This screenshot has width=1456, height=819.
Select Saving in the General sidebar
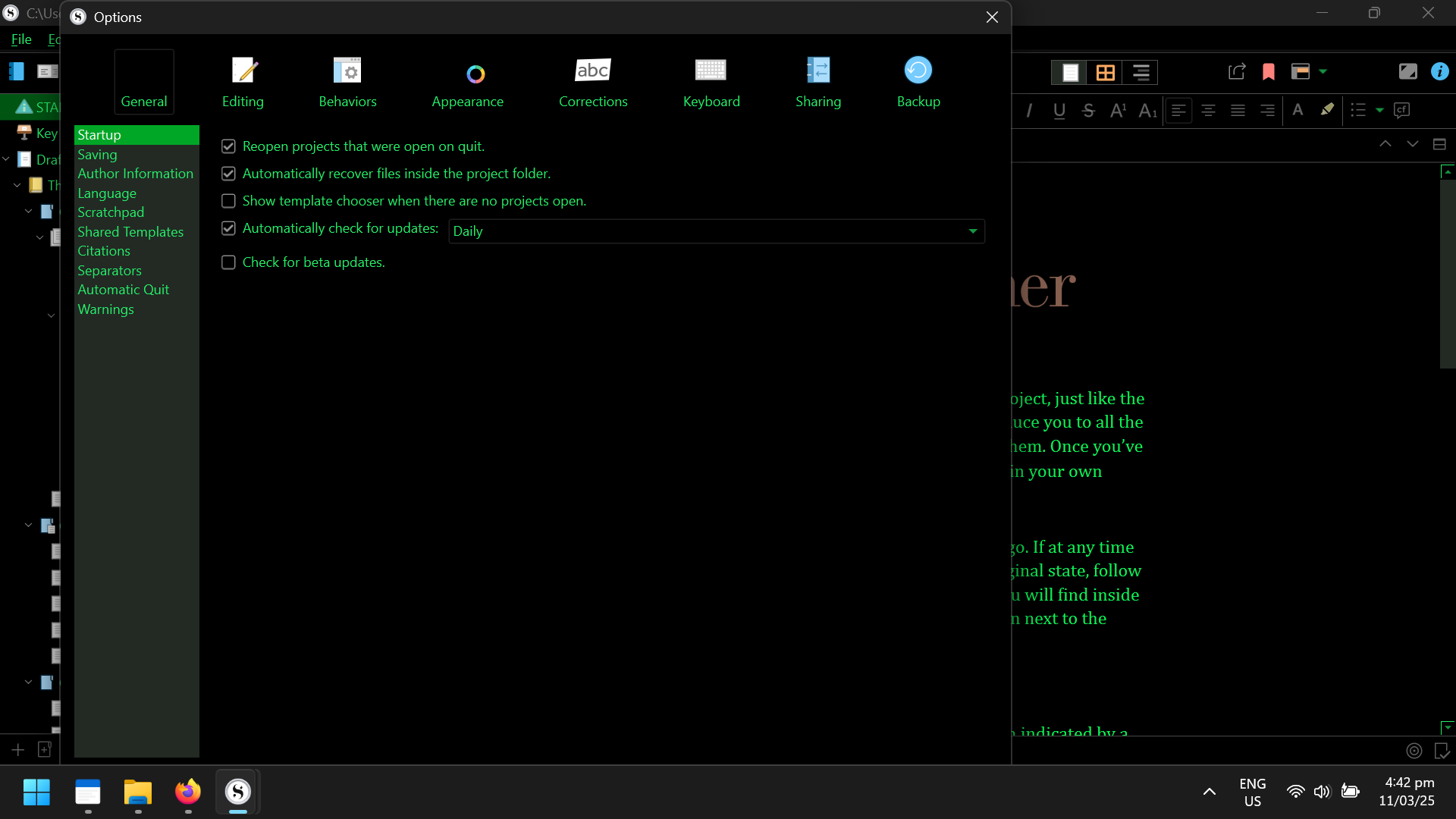click(97, 155)
